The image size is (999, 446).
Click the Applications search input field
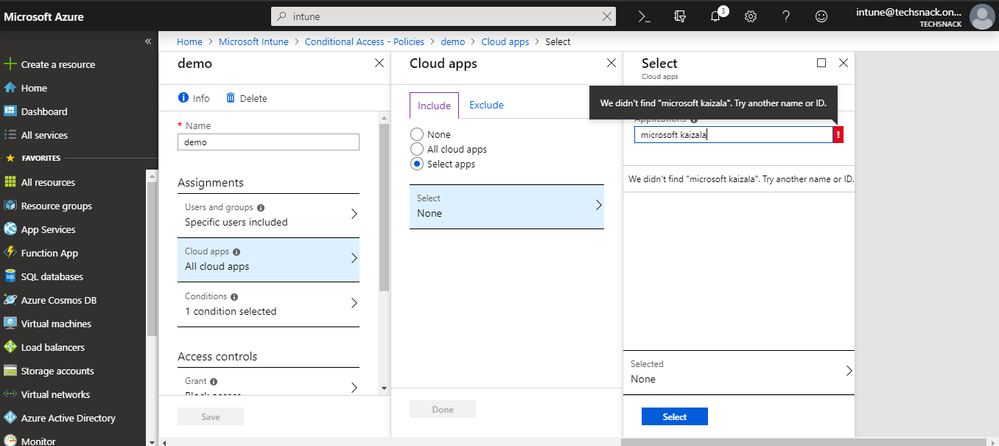[x=732, y=135]
